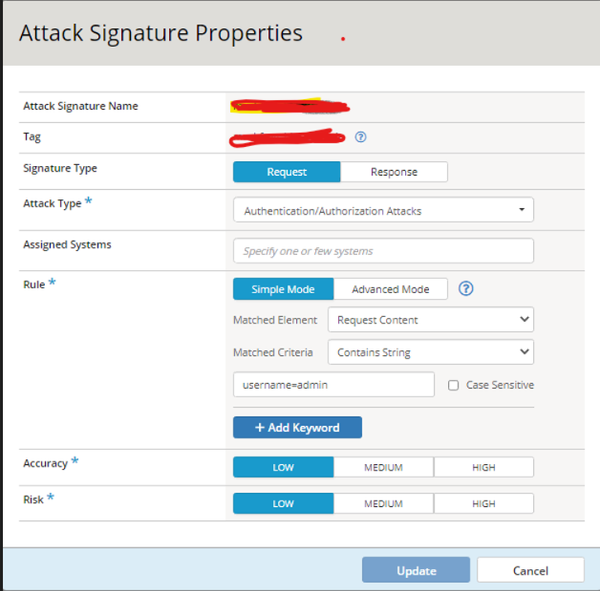Viewport: 600px width, 591px height.
Task: Switch to Advanced Mode tab
Action: coord(390,289)
